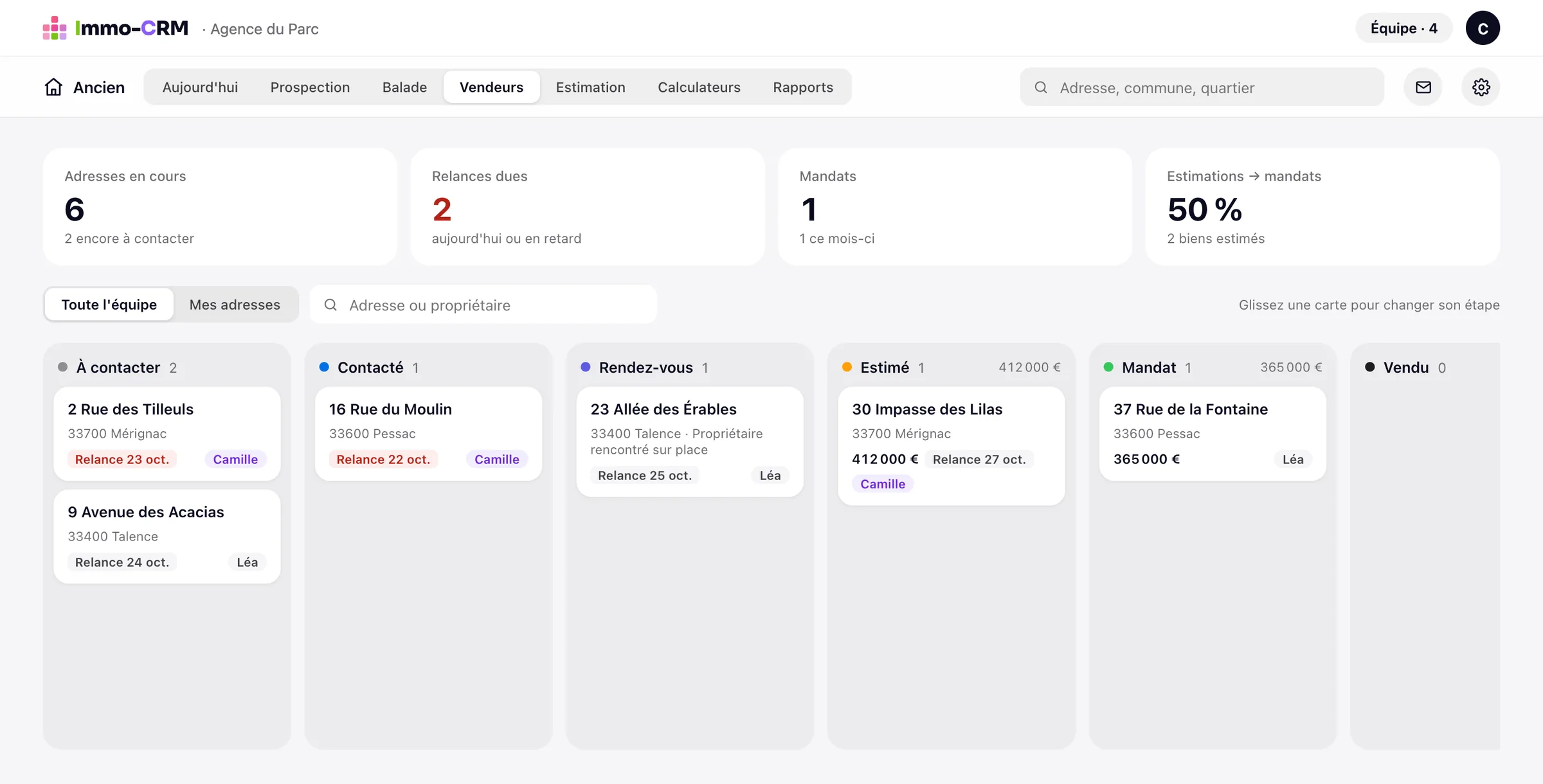Viewport: 1543px width, 784px height.
Task: Click the Rendez-vous column header
Action: pos(645,368)
